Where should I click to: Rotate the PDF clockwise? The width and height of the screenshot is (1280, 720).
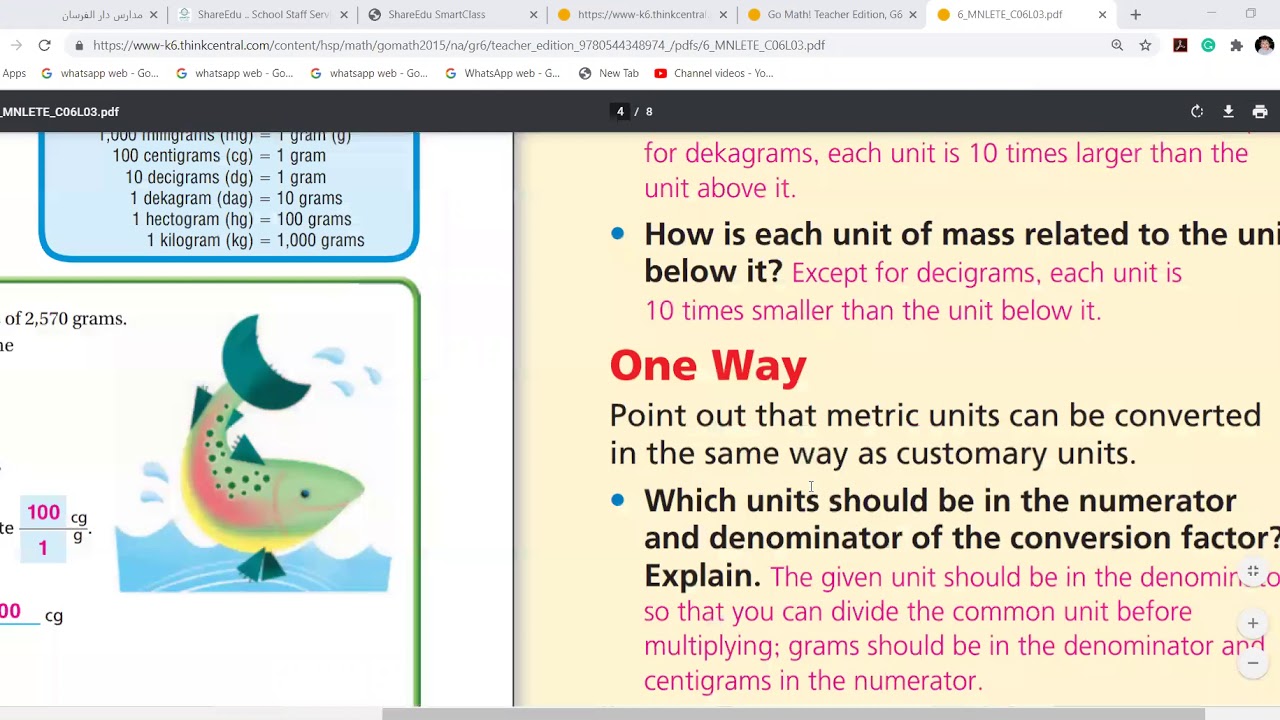tap(1197, 112)
